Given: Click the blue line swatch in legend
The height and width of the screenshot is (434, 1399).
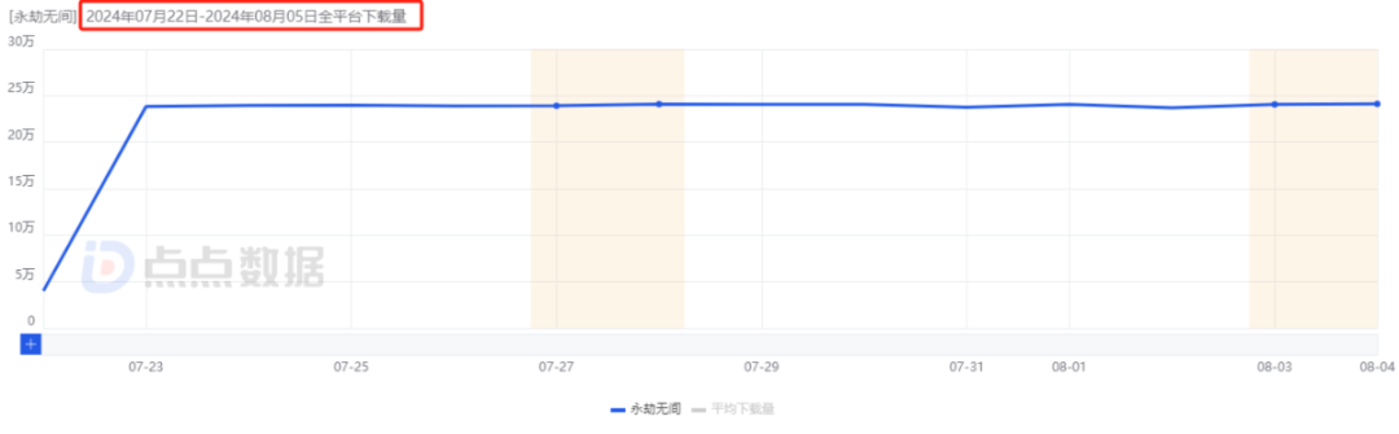Looking at the screenshot, I should (x=617, y=409).
